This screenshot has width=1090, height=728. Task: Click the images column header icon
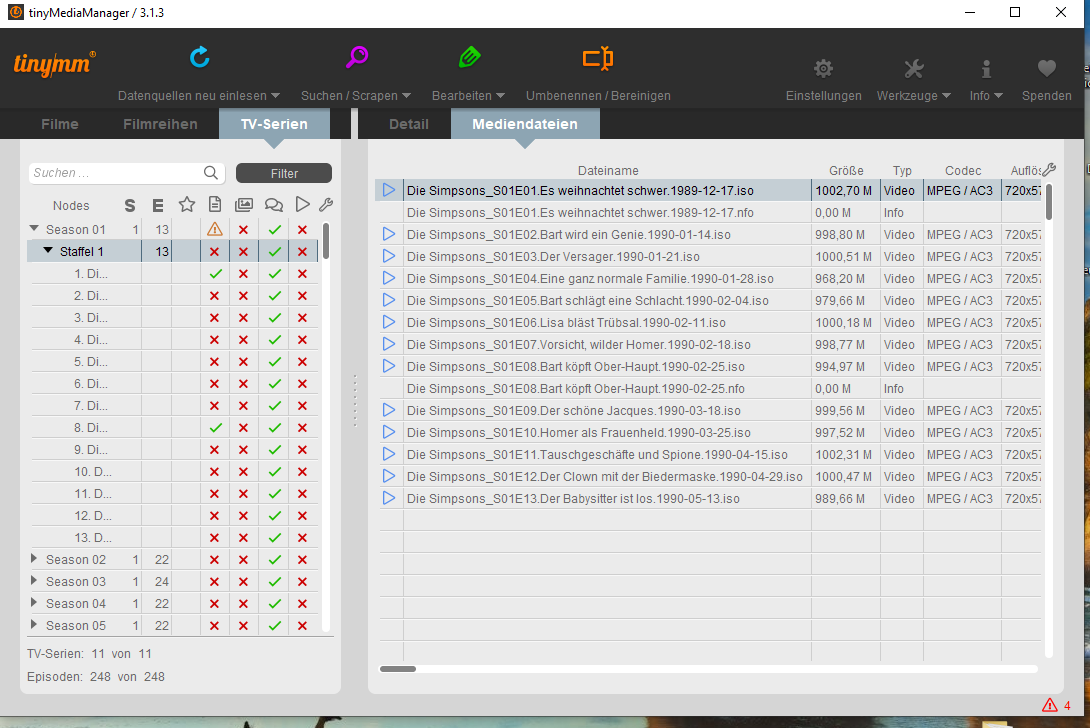click(x=243, y=204)
